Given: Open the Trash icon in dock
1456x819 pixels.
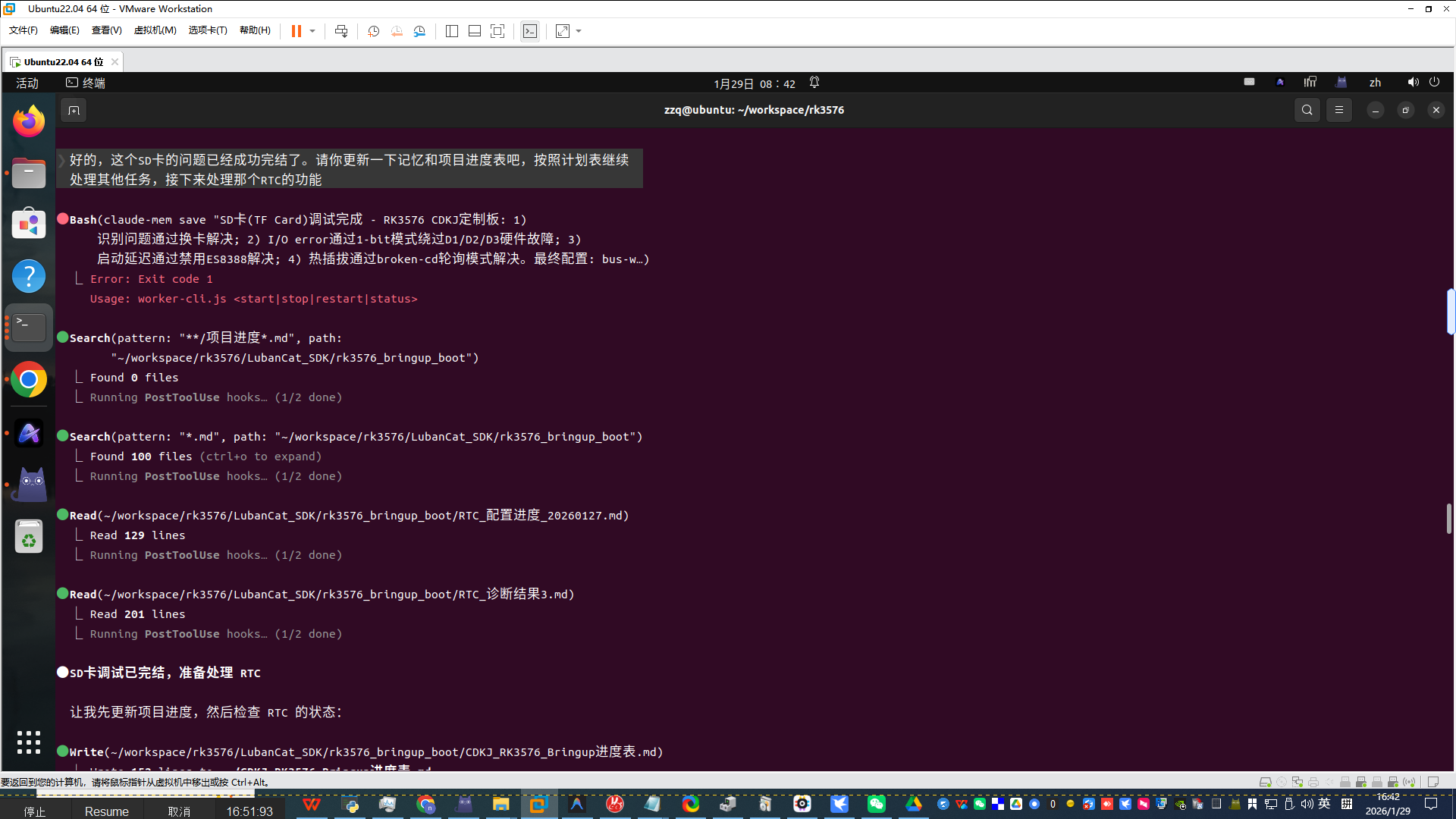Looking at the screenshot, I should 29,537.
